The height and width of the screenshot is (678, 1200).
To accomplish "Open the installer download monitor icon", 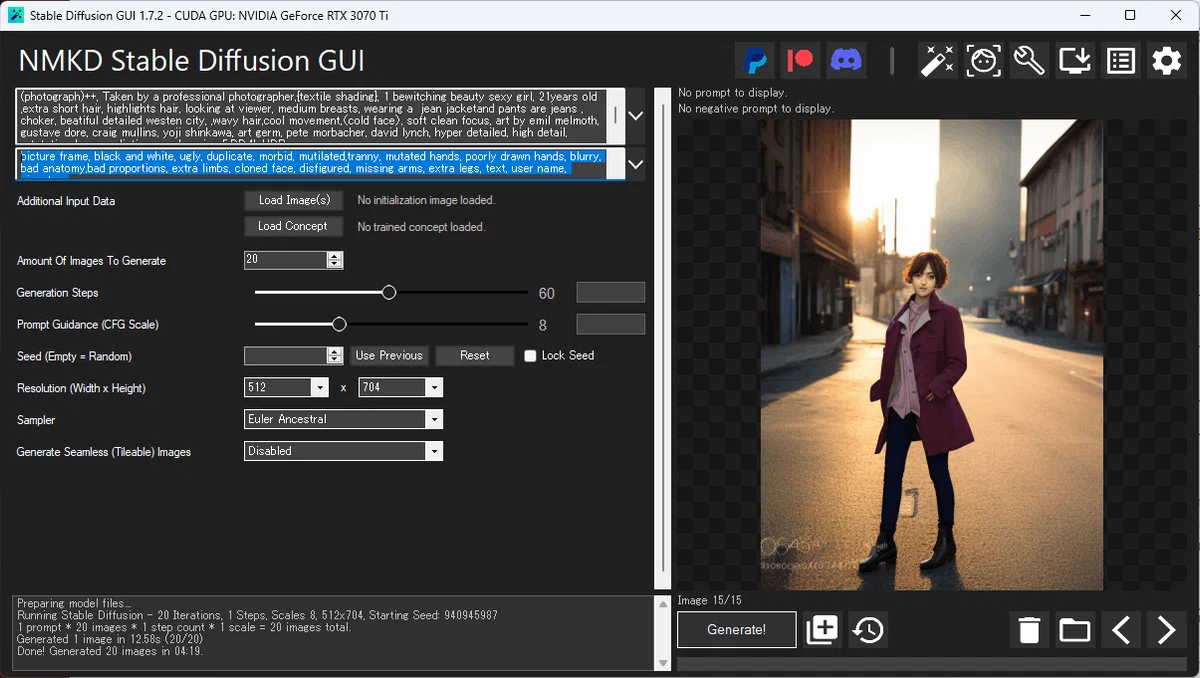I will click(x=1075, y=61).
